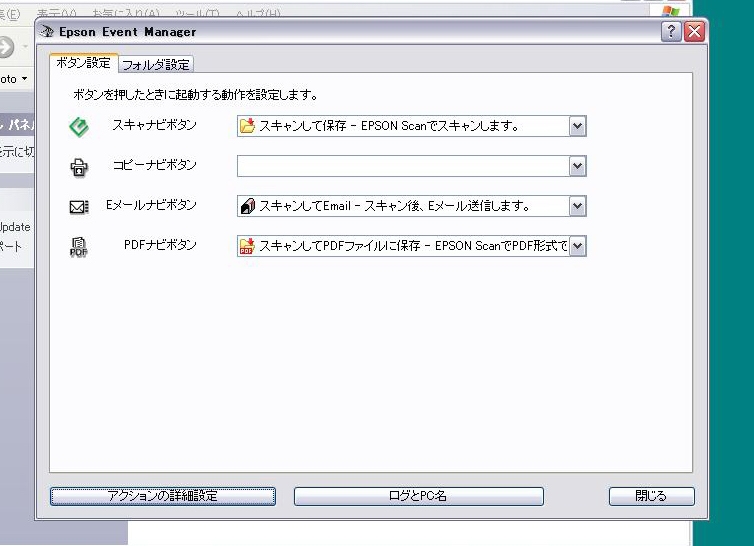Select the スキャンして保存 combo box field
The image size is (754, 546).
coord(412,126)
